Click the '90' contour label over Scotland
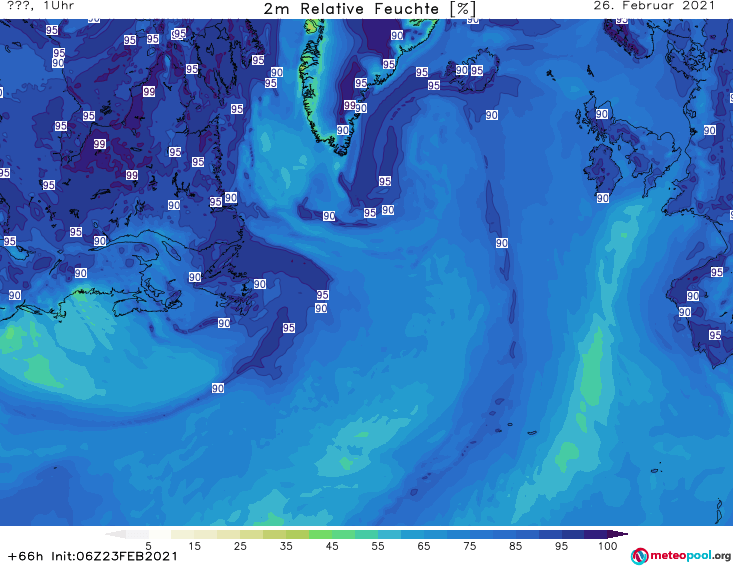The height and width of the screenshot is (566, 733). [x=602, y=114]
